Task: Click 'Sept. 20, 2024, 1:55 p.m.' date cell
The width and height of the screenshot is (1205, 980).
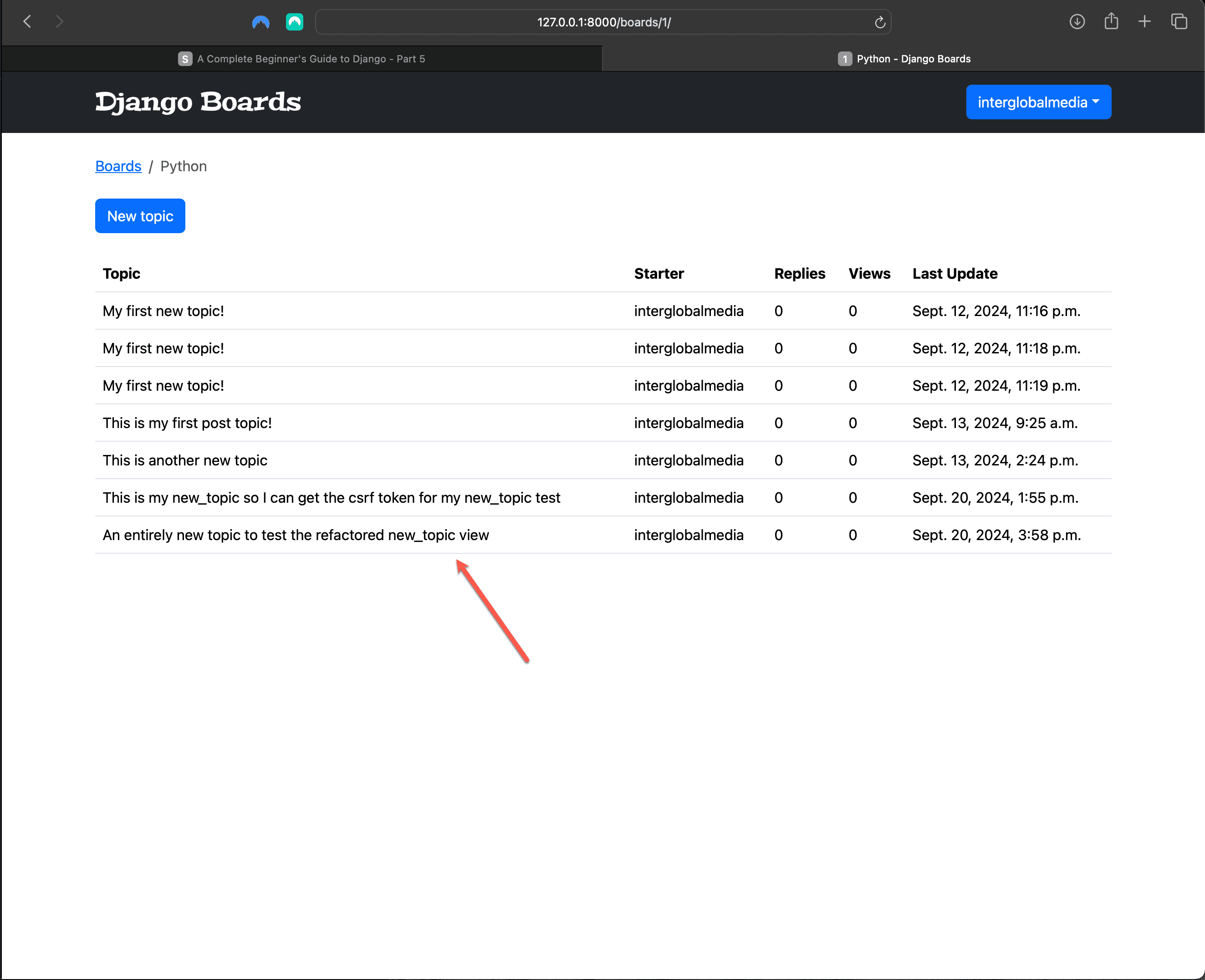Action: (995, 497)
